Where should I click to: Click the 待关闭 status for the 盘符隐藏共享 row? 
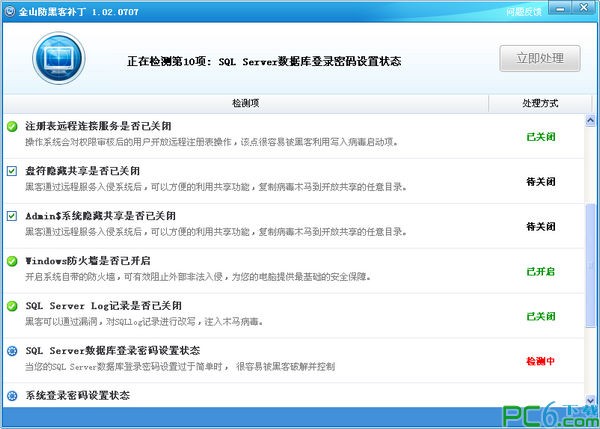tap(540, 182)
